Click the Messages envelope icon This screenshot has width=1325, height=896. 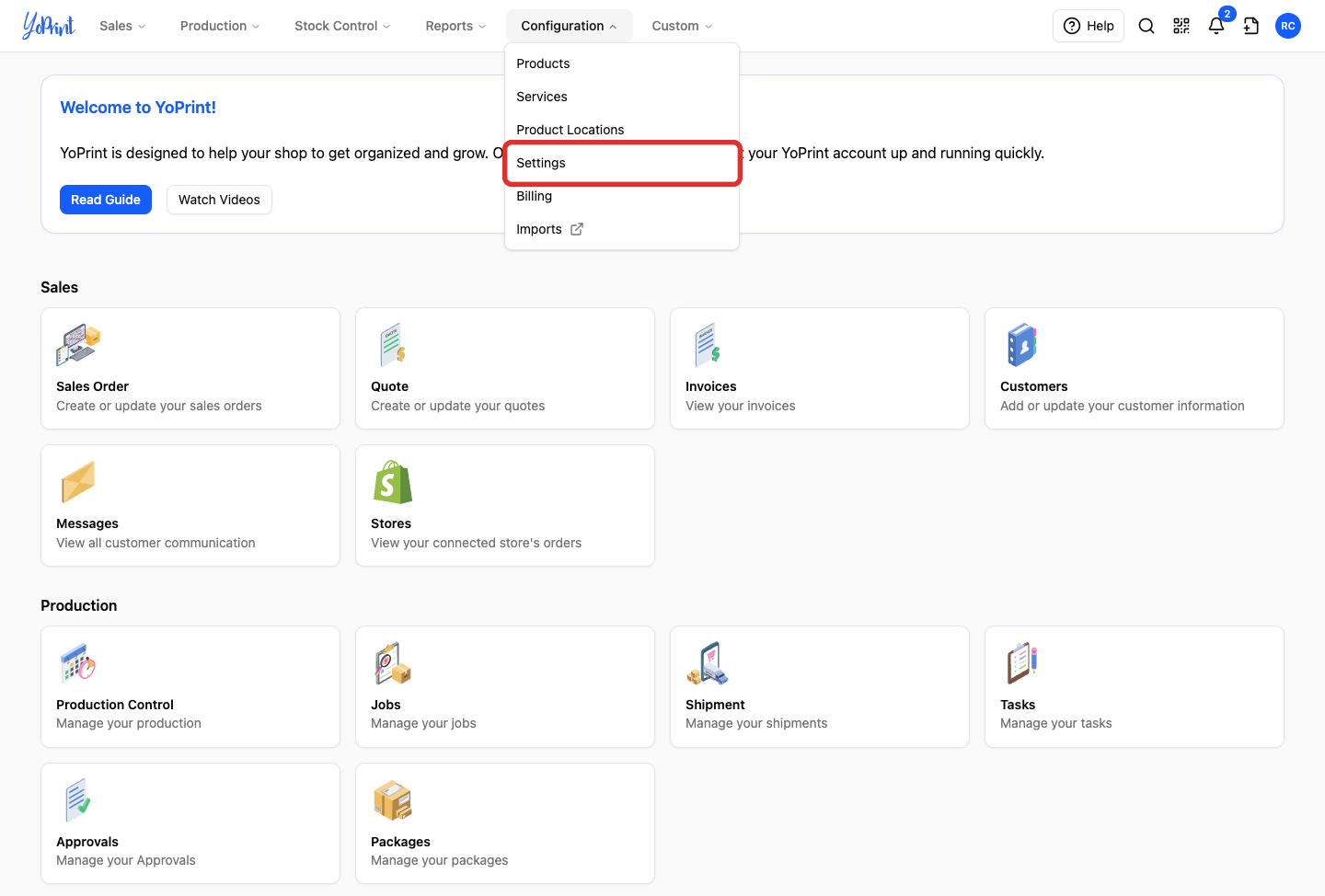(78, 482)
